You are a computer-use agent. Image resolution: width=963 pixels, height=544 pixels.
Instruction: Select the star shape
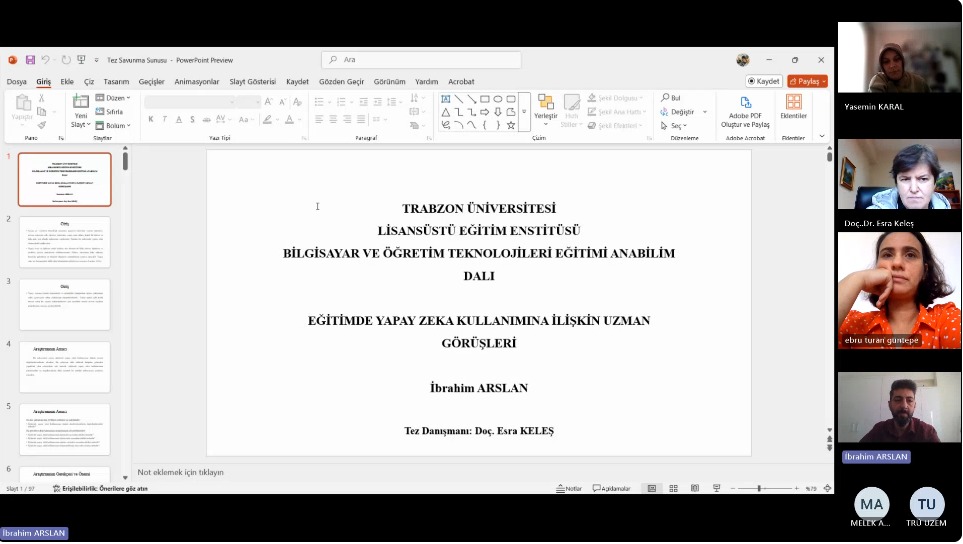(x=510, y=125)
